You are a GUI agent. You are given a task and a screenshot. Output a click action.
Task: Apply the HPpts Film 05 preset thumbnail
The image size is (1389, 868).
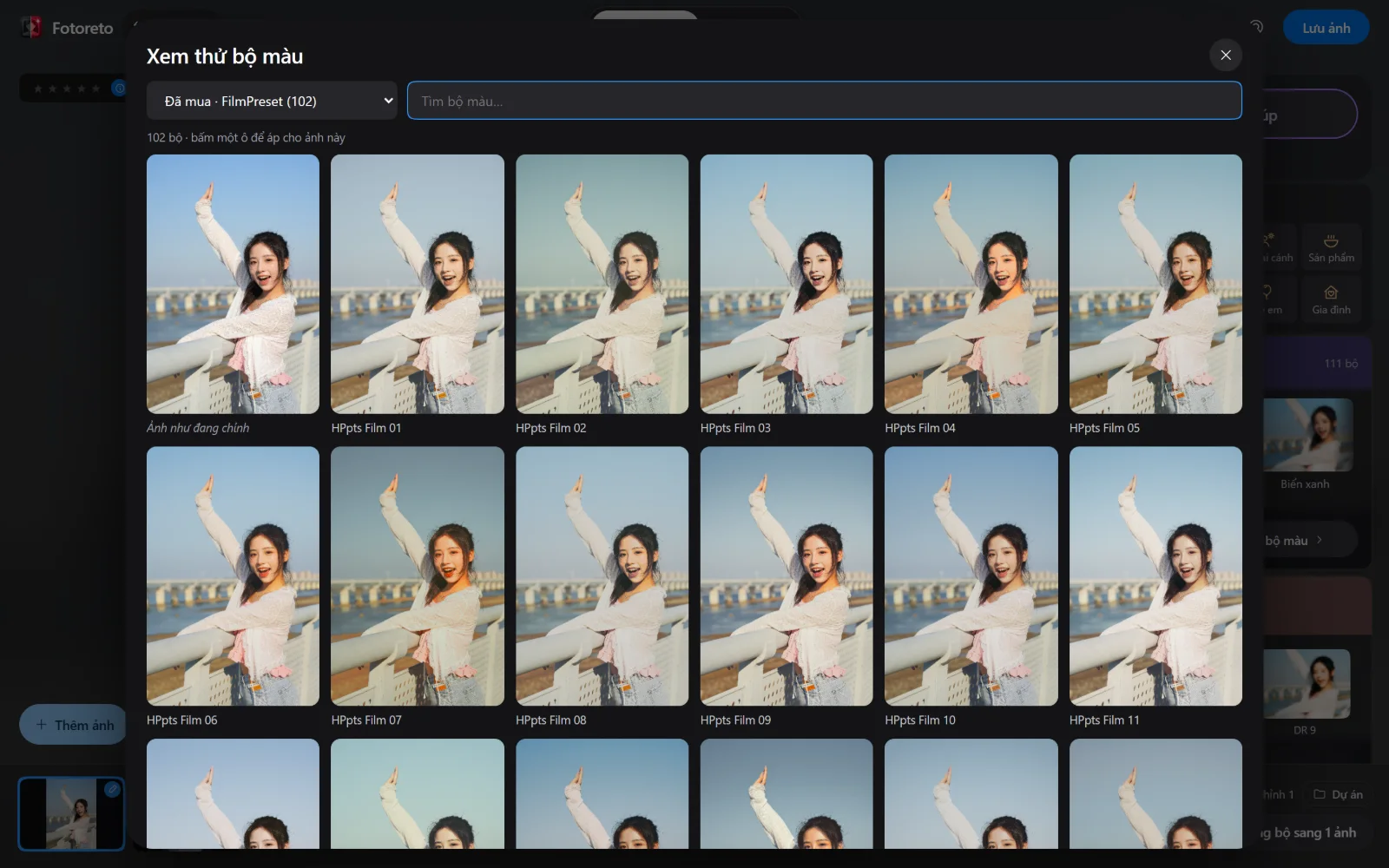(x=1155, y=284)
